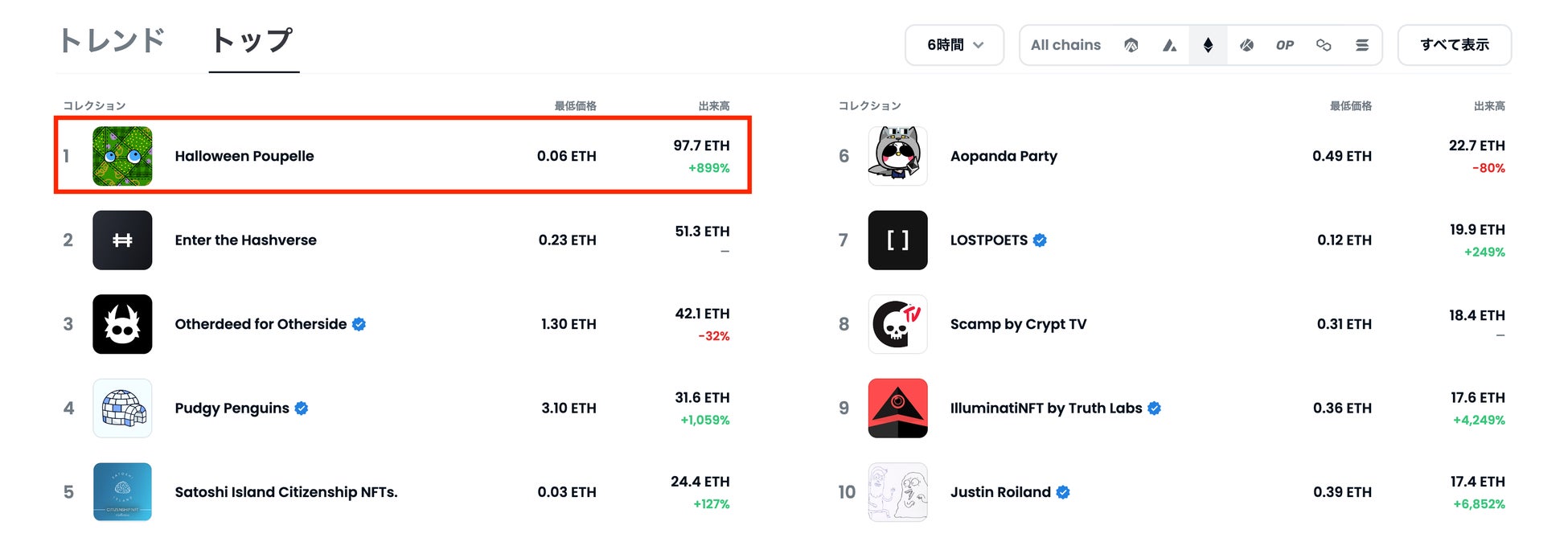This screenshot has height=550, width=1568.
Task: Click the Aopanda Party collection thumbnail
Action: coord(897,156)
